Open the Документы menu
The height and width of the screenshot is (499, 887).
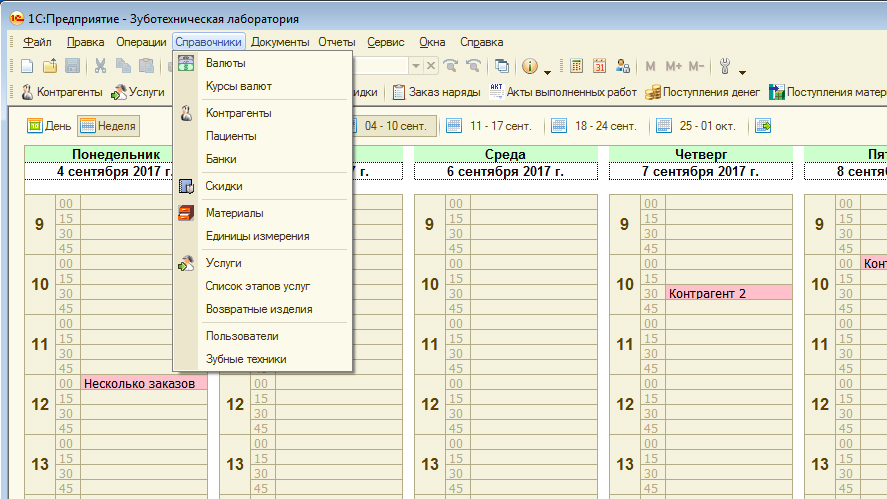coord(280,42)
